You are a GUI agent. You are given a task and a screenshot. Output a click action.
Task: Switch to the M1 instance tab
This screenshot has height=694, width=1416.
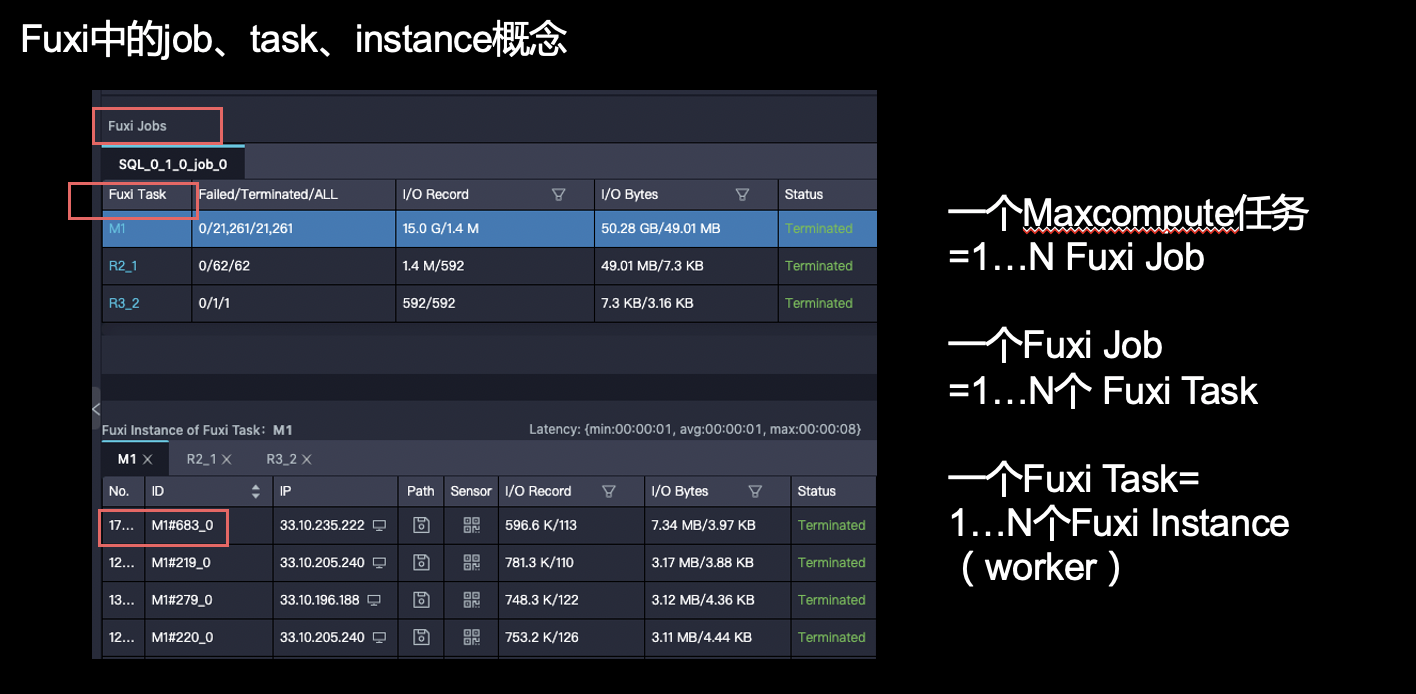pyautogui.click(x=127, y=459)
